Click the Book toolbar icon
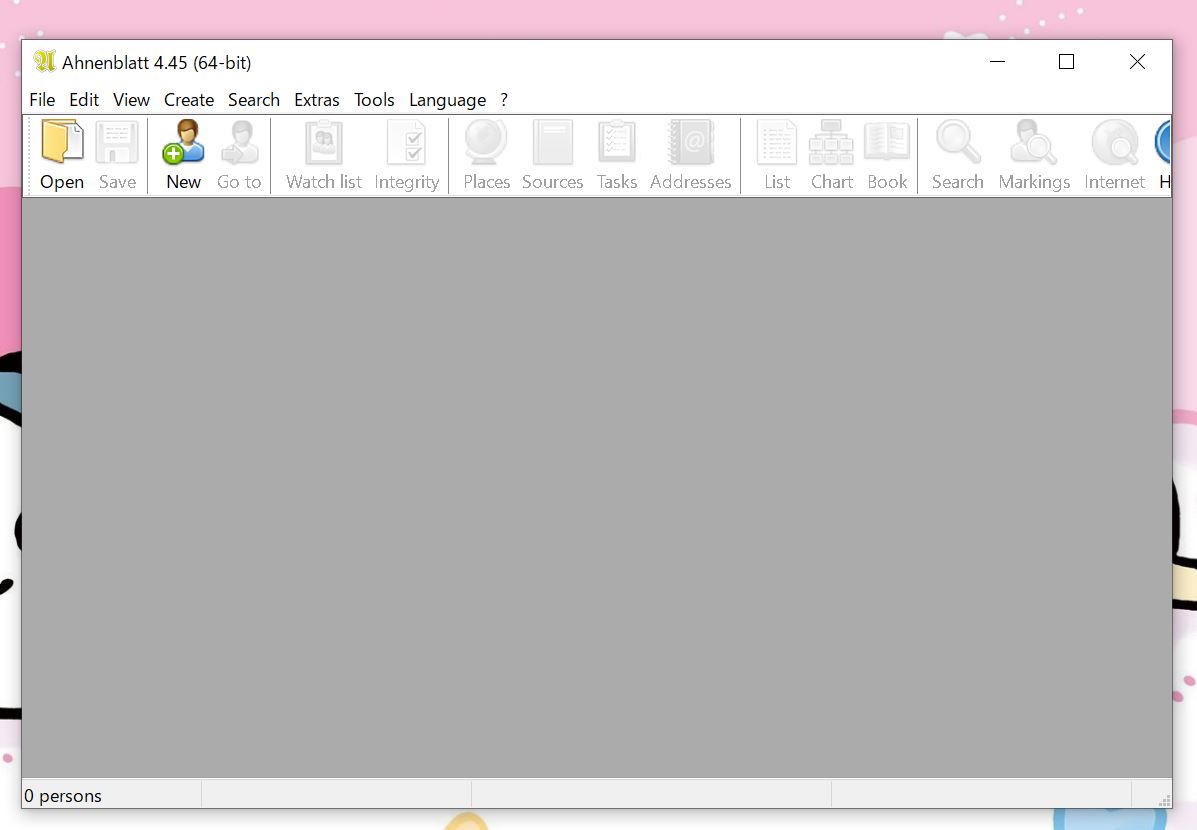This screenshot has height=830, width=1197. click(887, 142)
